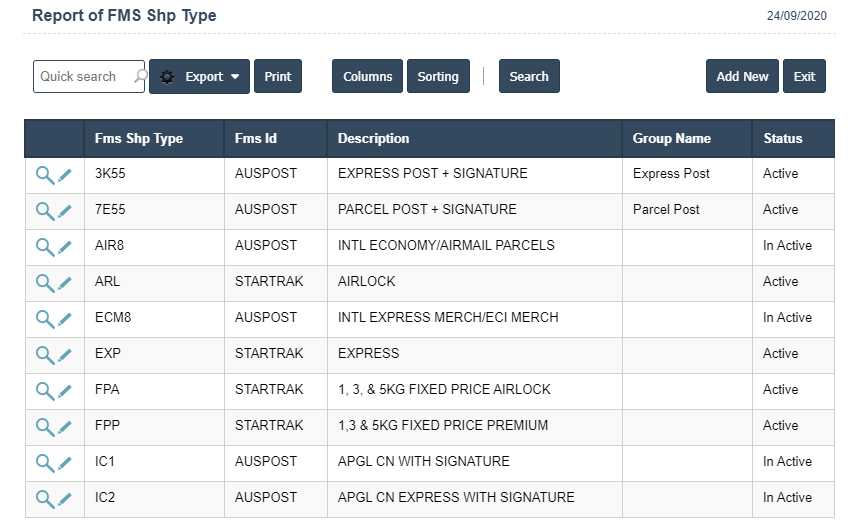Image resolution: width=861 pixels, height=532 pixels.
Task: Exit the FMS Shp Type report
Action: click(804, 77)
